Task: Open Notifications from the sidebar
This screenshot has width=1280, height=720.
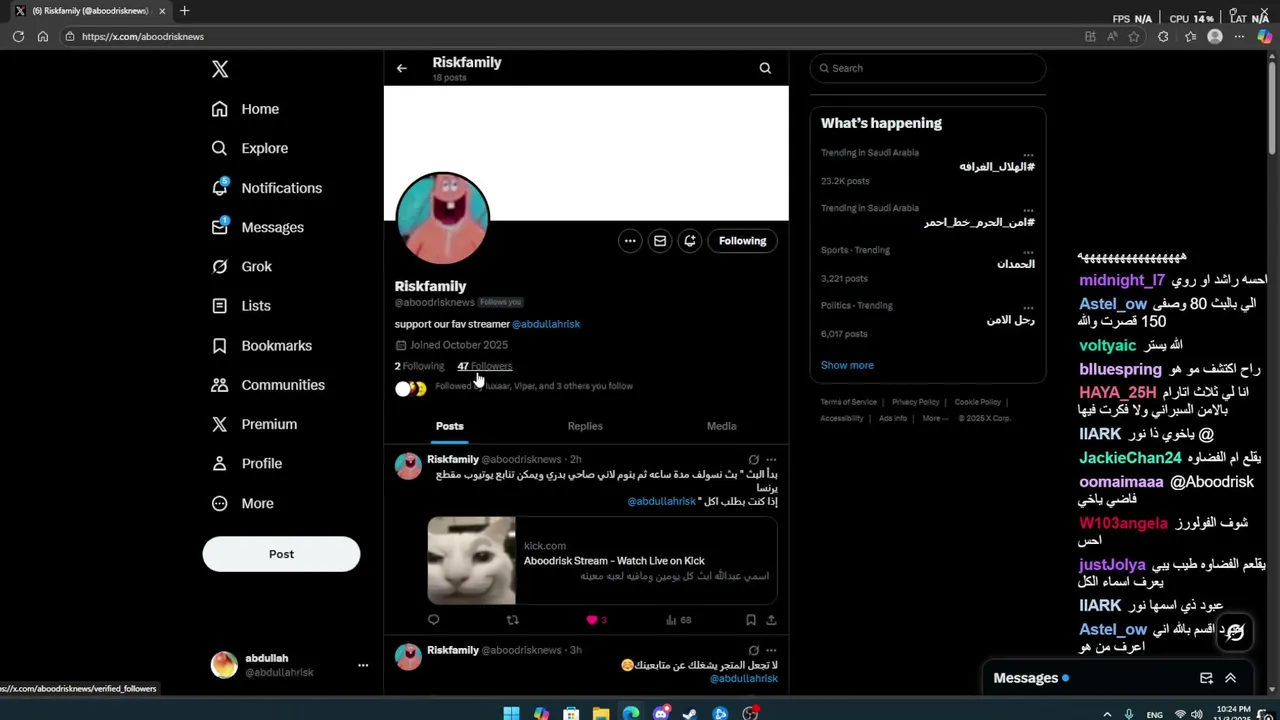Action: point(267,188)
